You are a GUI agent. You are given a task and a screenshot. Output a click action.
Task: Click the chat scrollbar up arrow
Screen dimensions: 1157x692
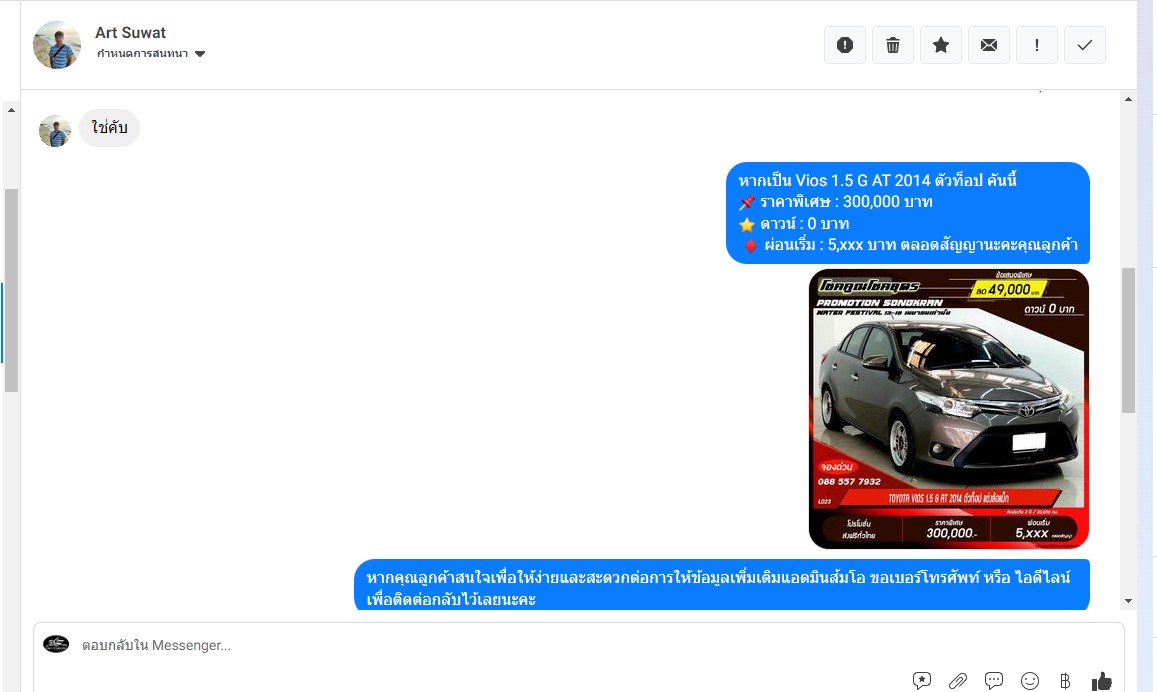[1128, 99]
